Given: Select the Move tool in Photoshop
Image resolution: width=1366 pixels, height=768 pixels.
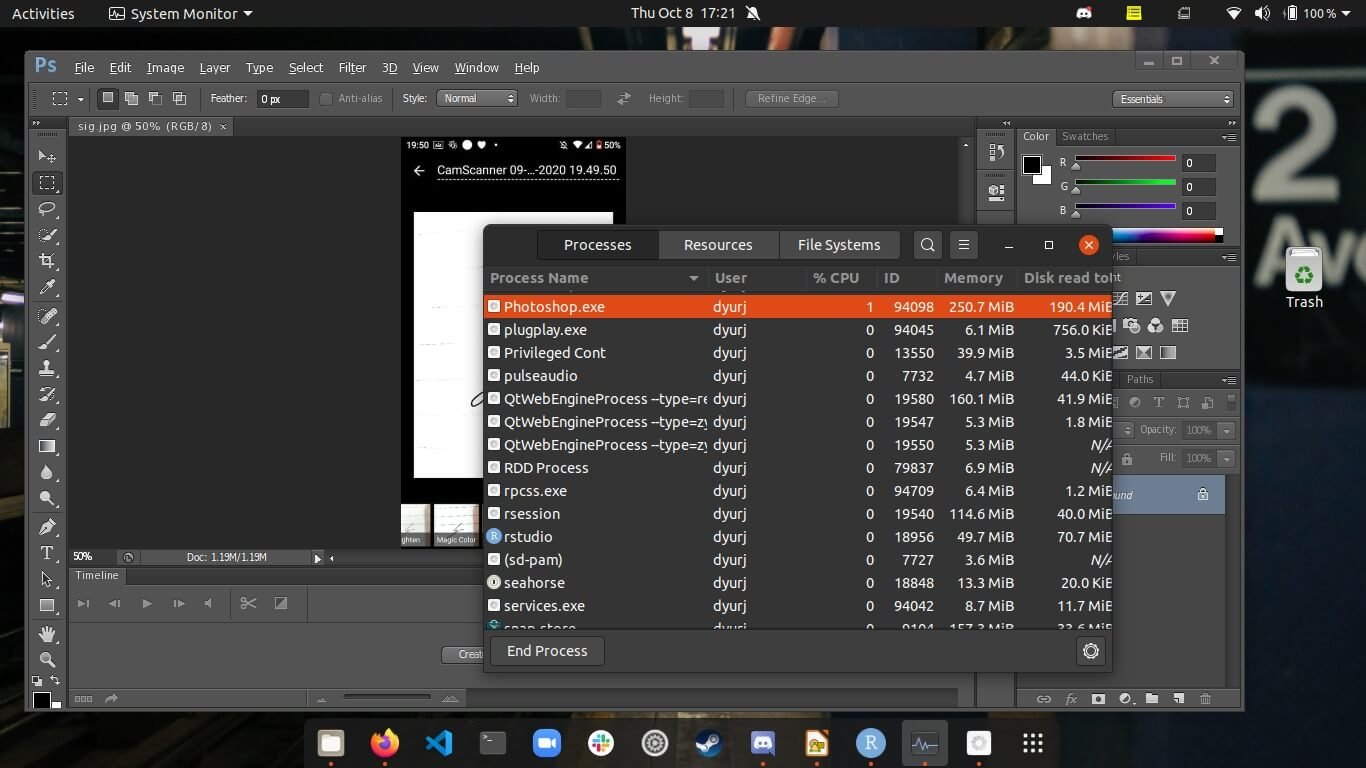Looking at the screenshot, I should tap(47, 156).
